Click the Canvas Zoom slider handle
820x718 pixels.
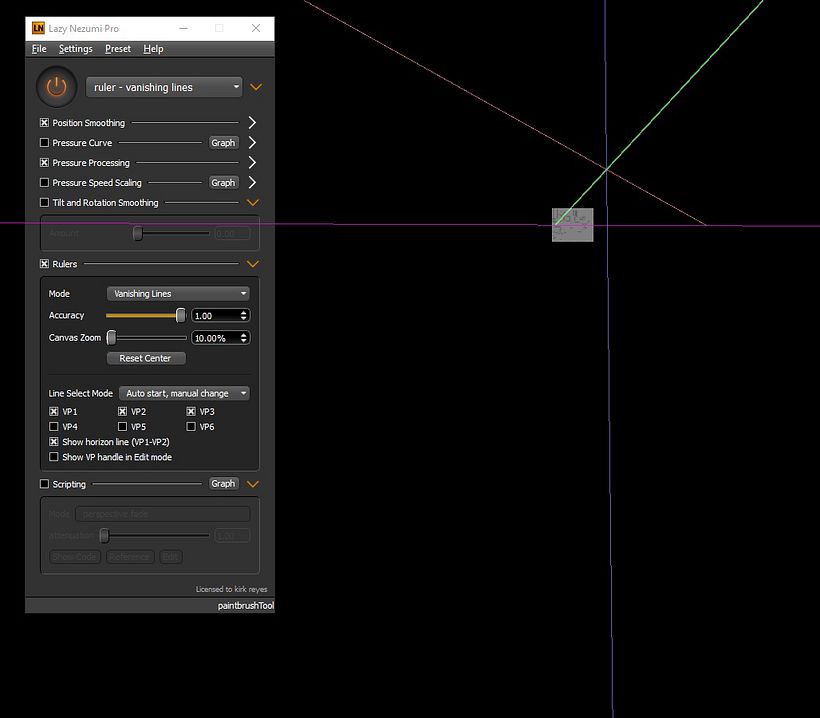tap(111, 338)
